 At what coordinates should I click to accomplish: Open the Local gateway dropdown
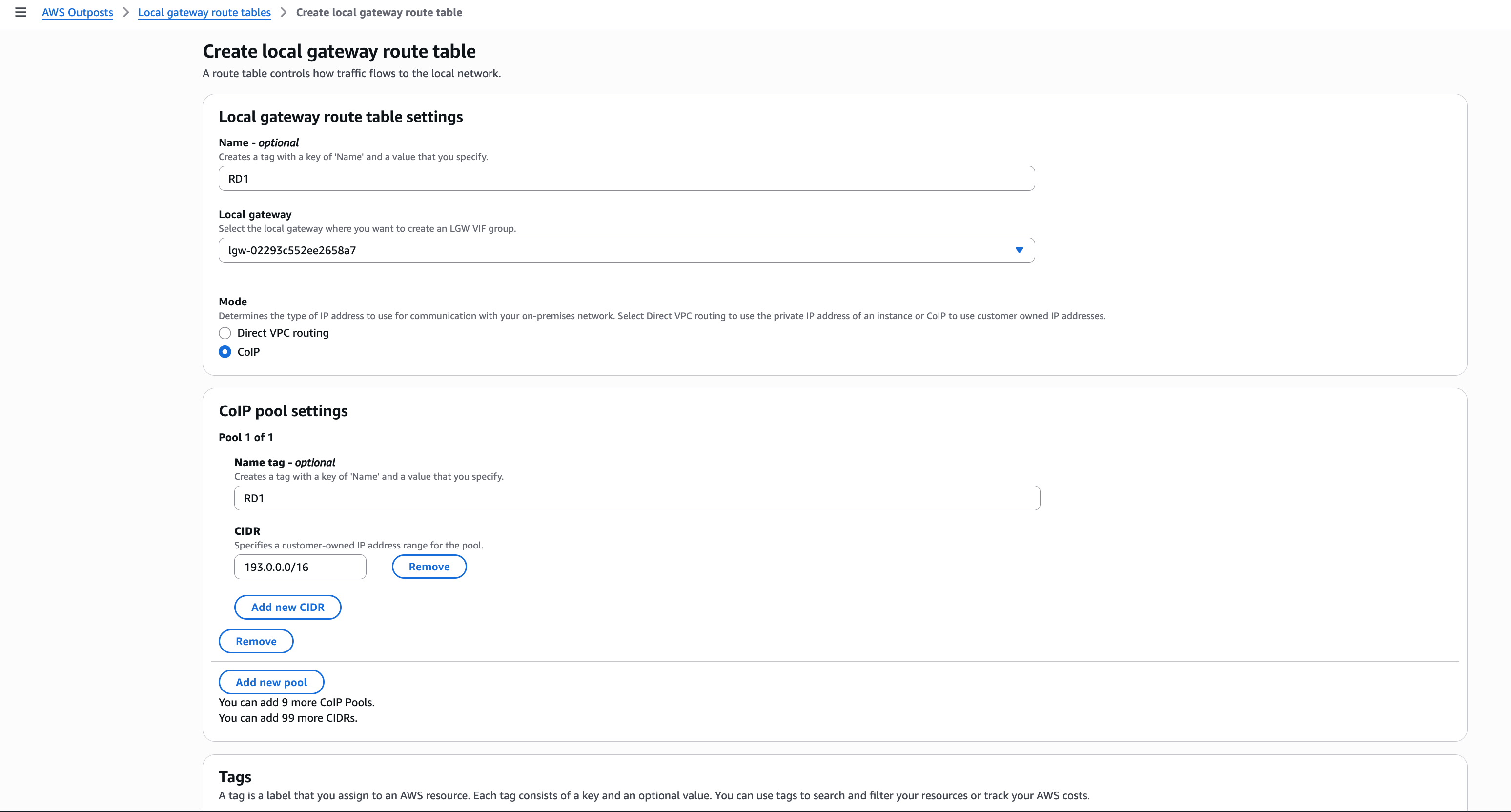click(626, 250)
